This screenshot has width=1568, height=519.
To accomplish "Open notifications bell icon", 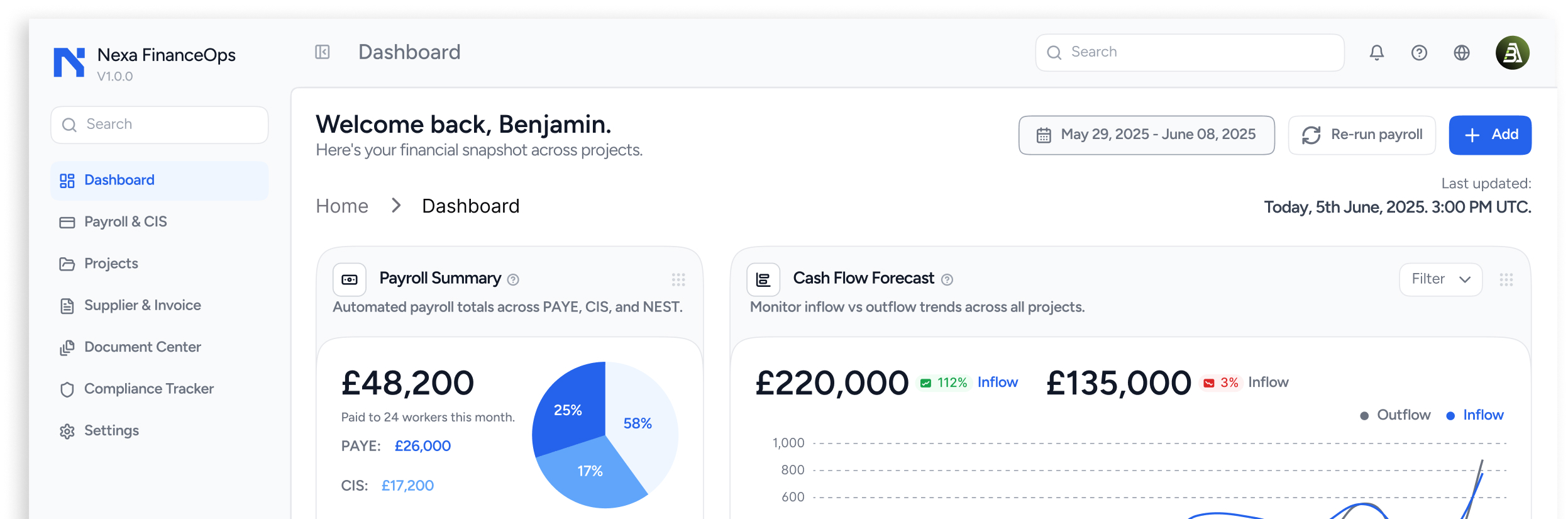I will [x=1377, y=53].
